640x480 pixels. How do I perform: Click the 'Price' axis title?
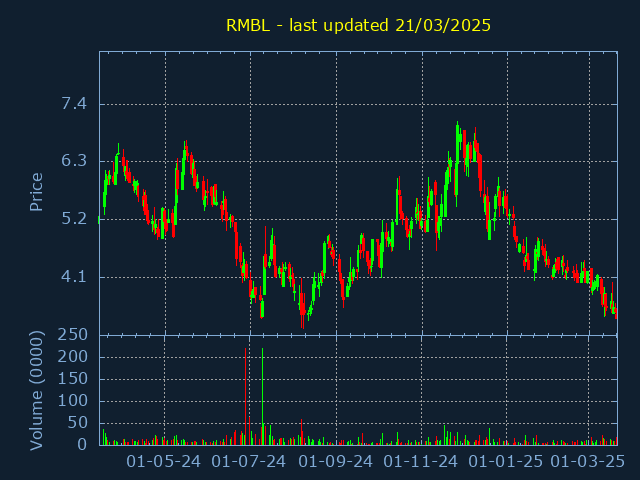(x=36, y=192)
